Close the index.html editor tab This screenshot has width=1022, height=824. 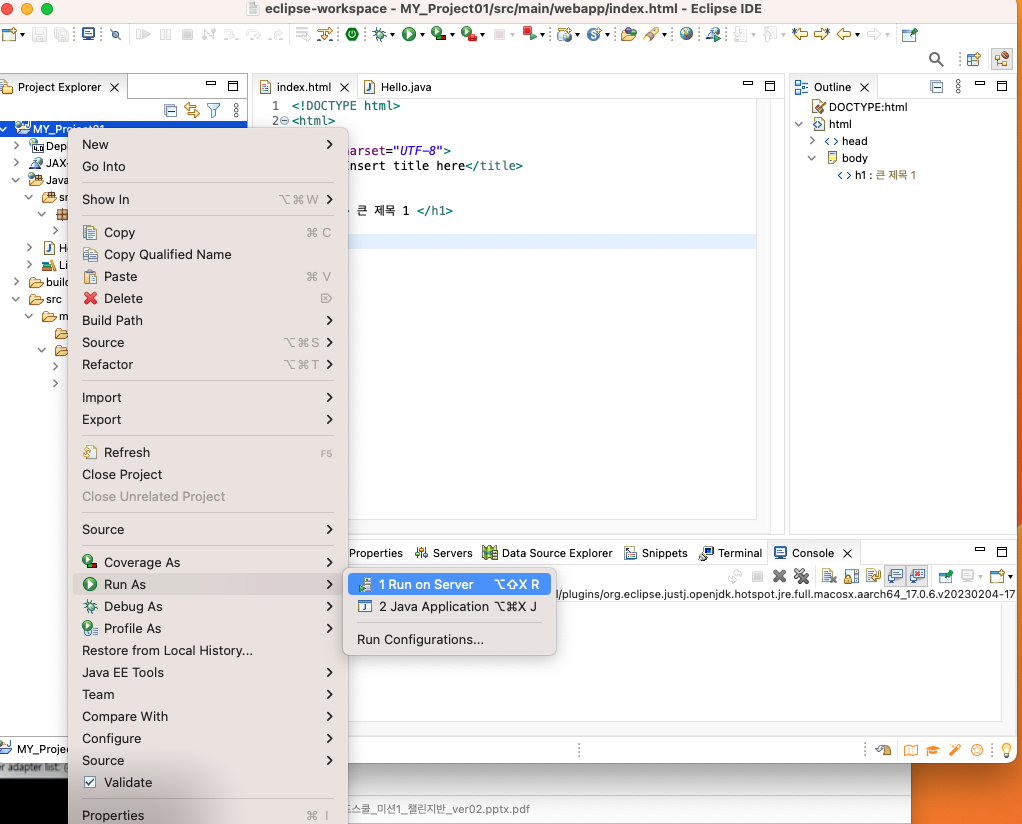click(344, 87)
